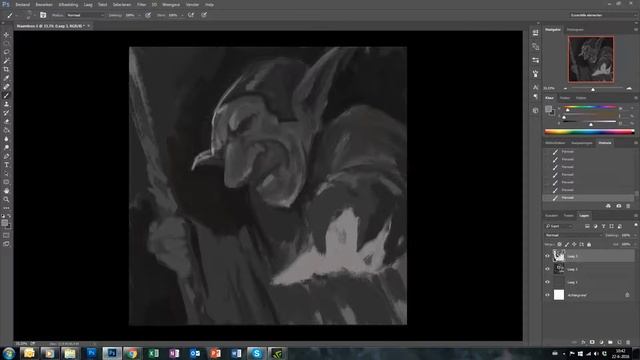
Task: Open the Bewerken menu
Action: [44, 4]
